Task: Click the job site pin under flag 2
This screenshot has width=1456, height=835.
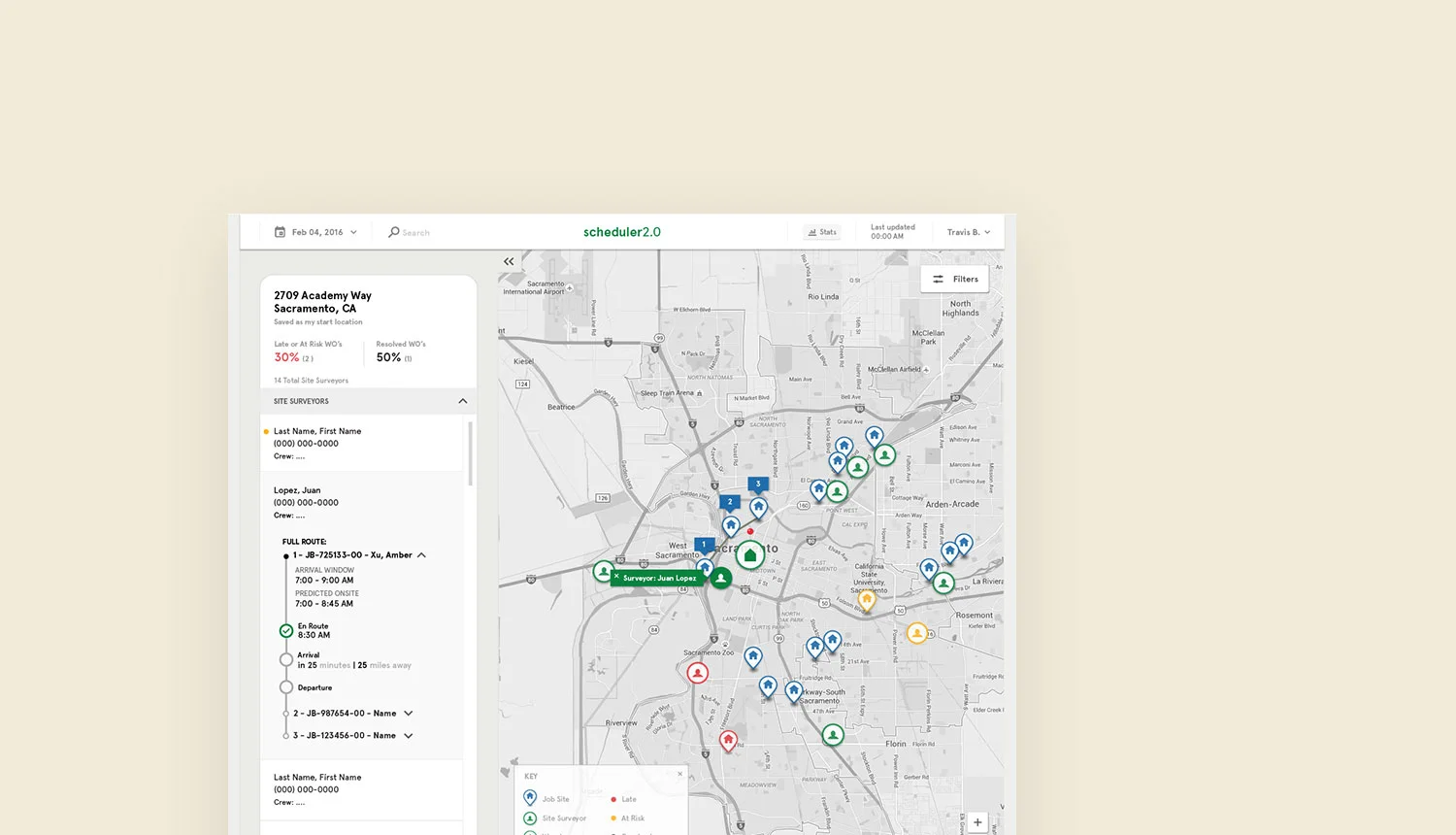Action: (731, 527)
